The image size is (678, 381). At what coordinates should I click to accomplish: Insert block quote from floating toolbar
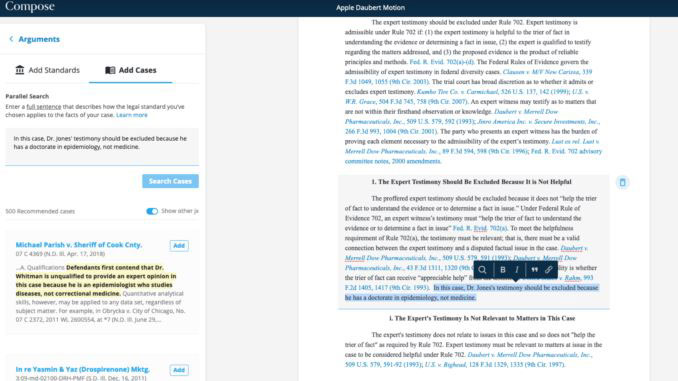coord(534,270)
